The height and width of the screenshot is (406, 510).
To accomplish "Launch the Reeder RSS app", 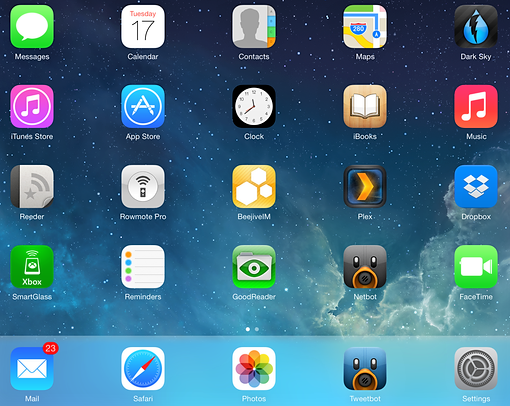I will [32, 187].
